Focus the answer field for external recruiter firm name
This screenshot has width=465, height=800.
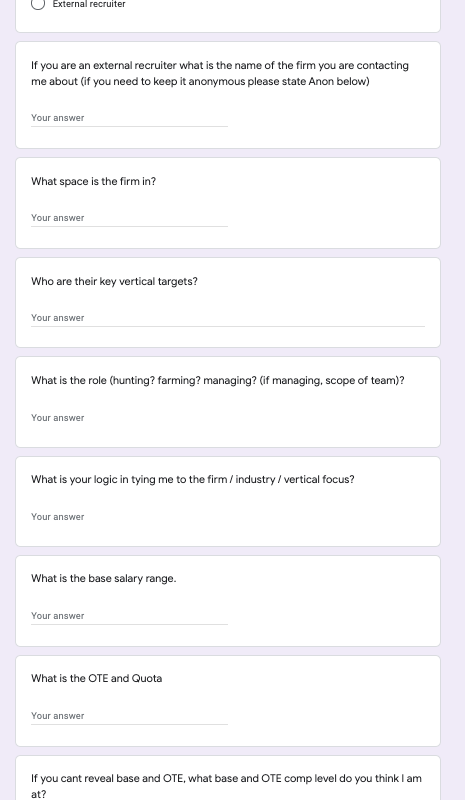click(x=129, y=118)
